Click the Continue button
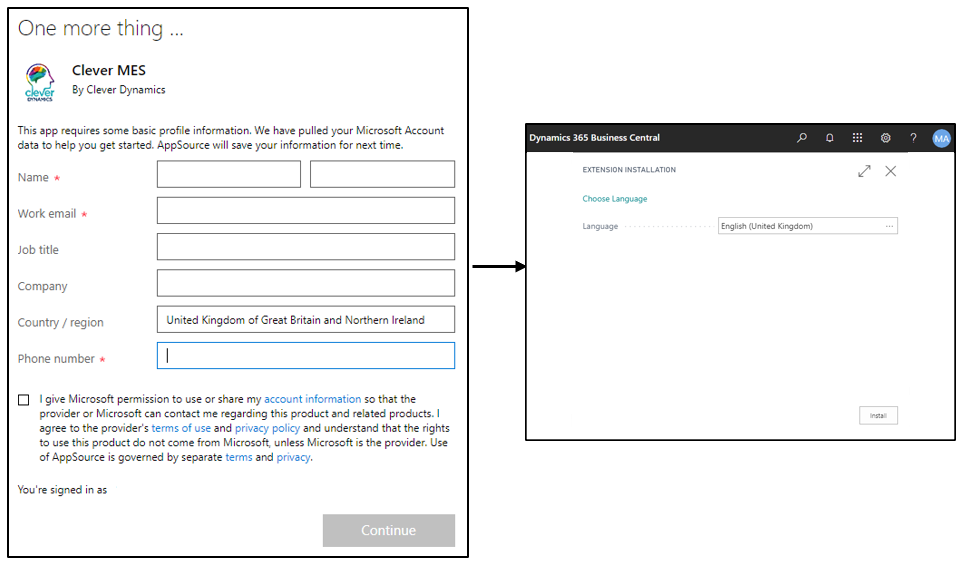Image resolution: width=966 pixels, height=567 pixels. pyautogui.click(x=389, y=531)
